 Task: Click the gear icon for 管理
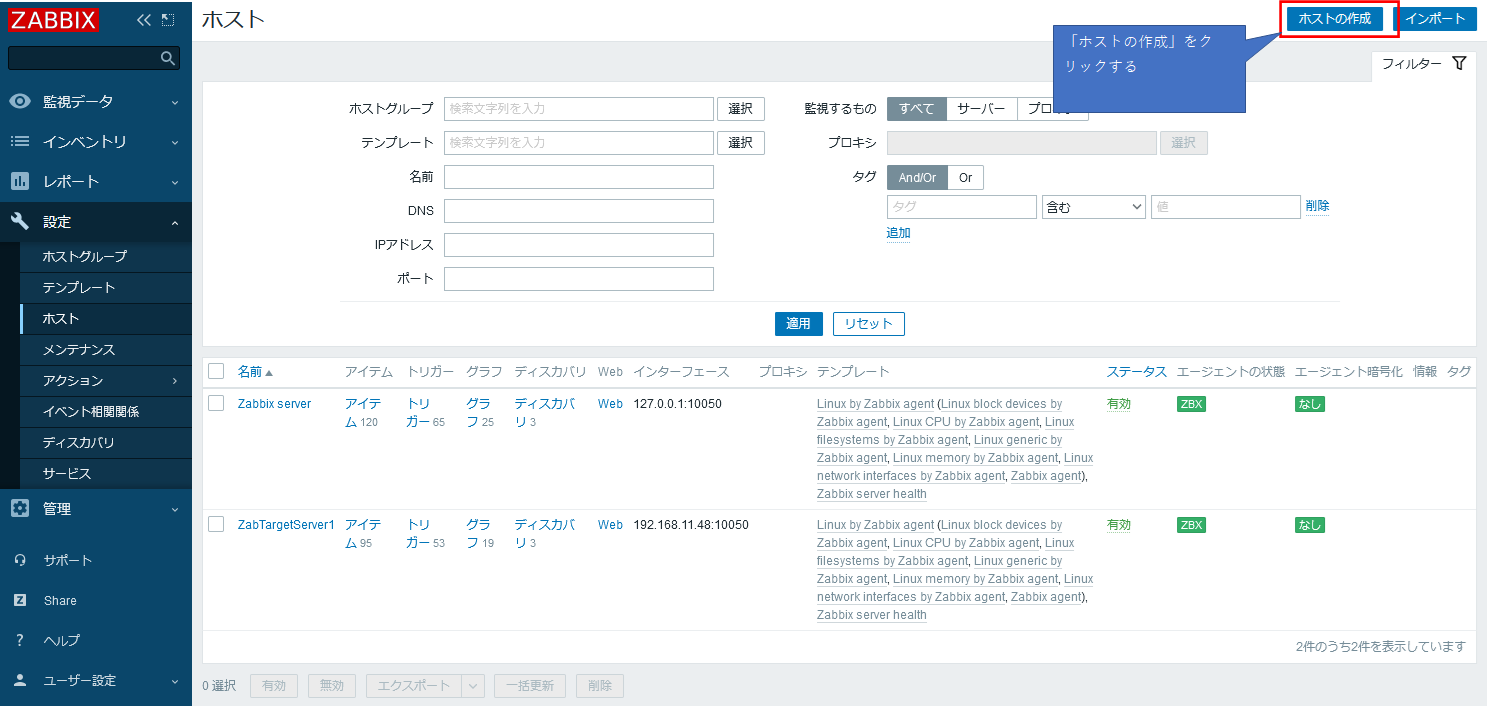[20, 508]
